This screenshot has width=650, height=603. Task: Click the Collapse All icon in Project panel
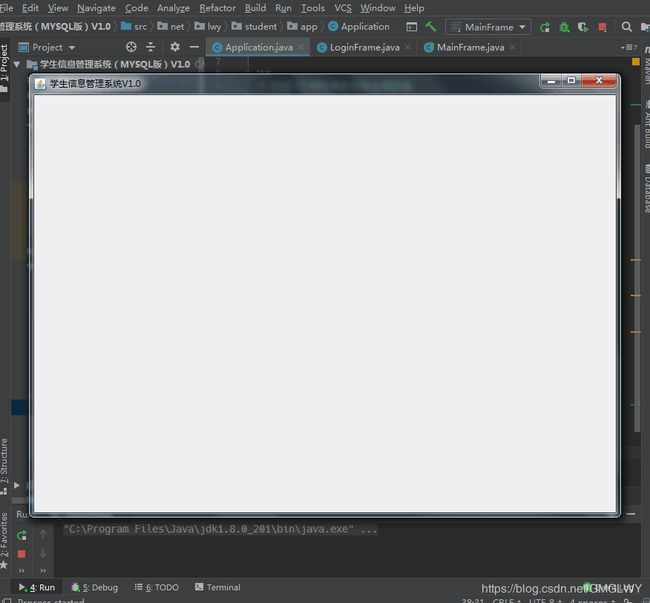[x=150, y=47]
